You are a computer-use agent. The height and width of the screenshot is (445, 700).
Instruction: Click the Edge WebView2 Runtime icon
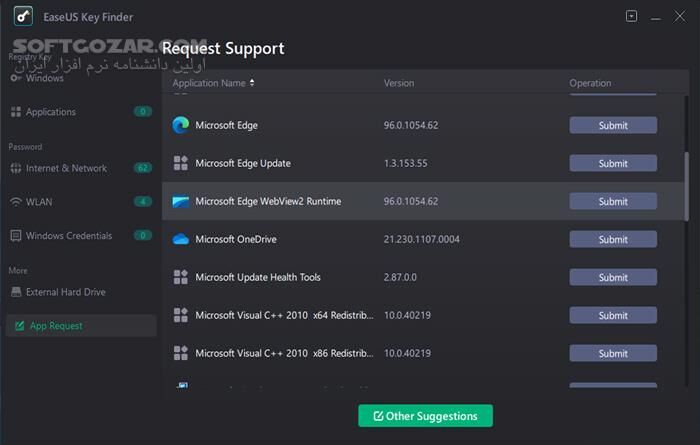[x=181, y=201]
